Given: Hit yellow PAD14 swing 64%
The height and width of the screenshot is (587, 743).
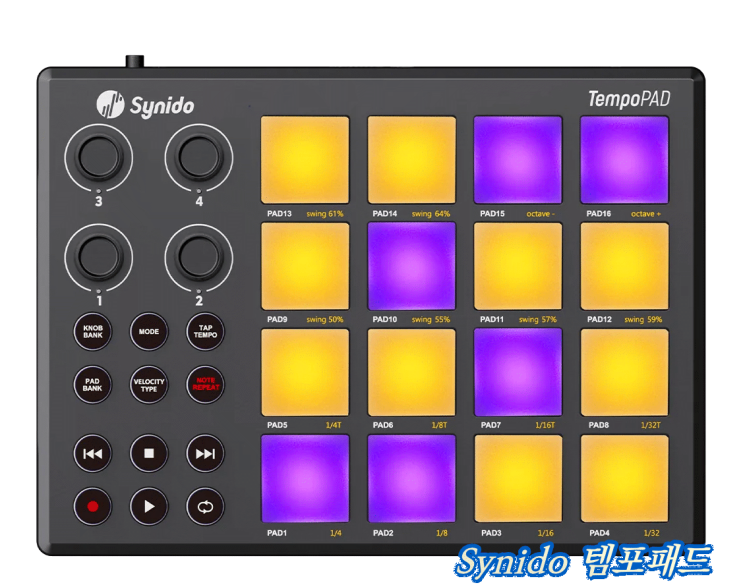Looking at the screenshot, I should 411,160.
